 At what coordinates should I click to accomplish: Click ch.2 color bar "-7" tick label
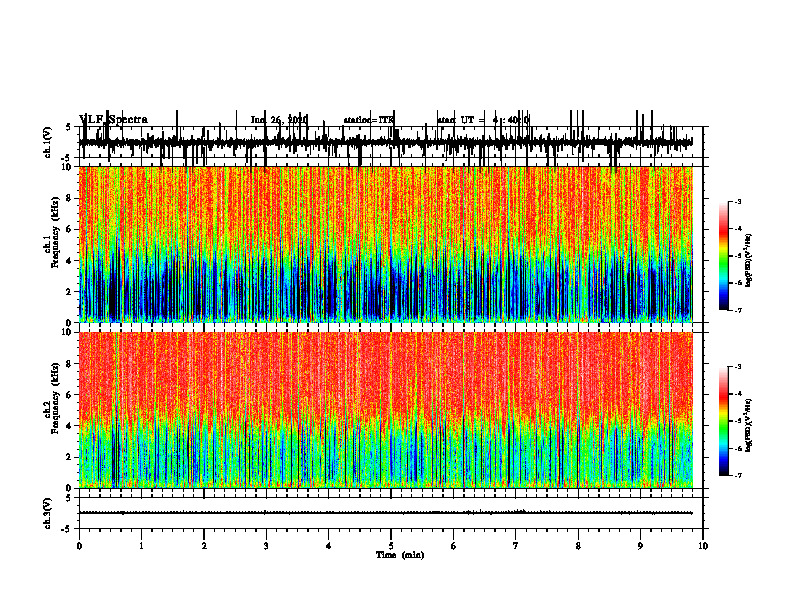737,475
